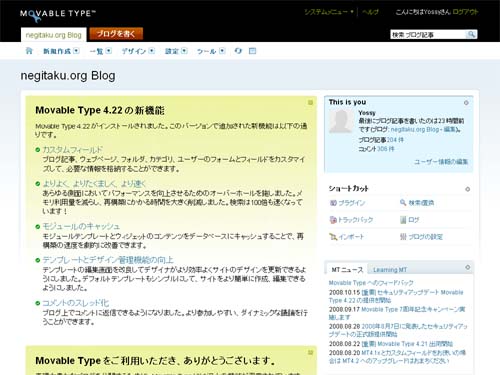This screenshot has height=375, width=500.
Task: Switch to the Learning MT tab
Action: pyautogui.click(x=390, y=270)
